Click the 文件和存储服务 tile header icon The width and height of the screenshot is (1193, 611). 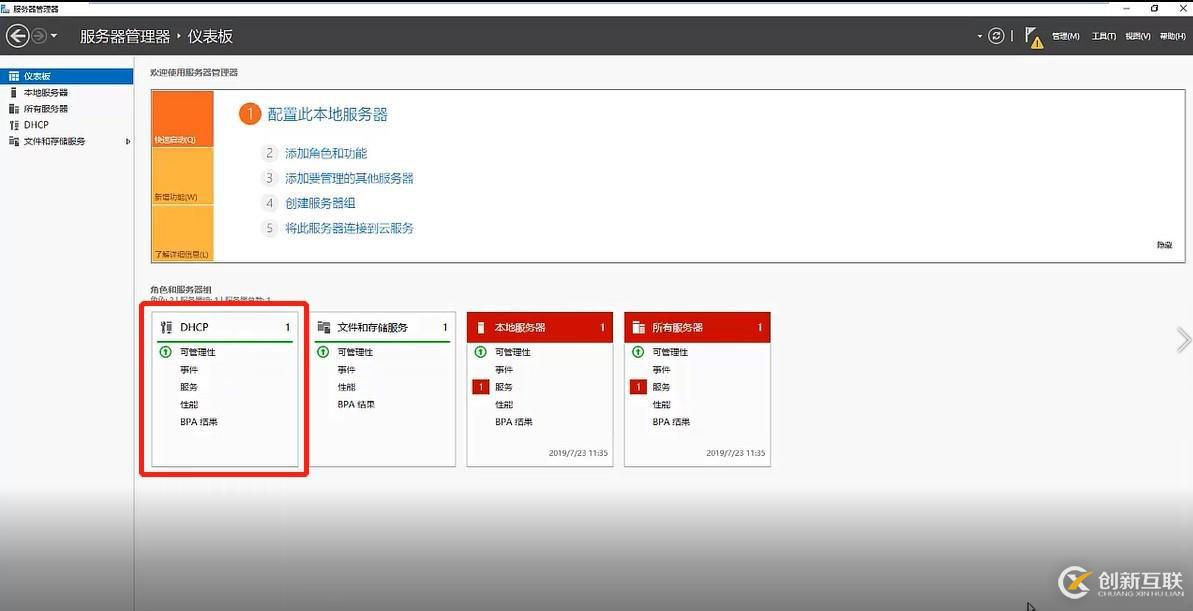[323, 327]
